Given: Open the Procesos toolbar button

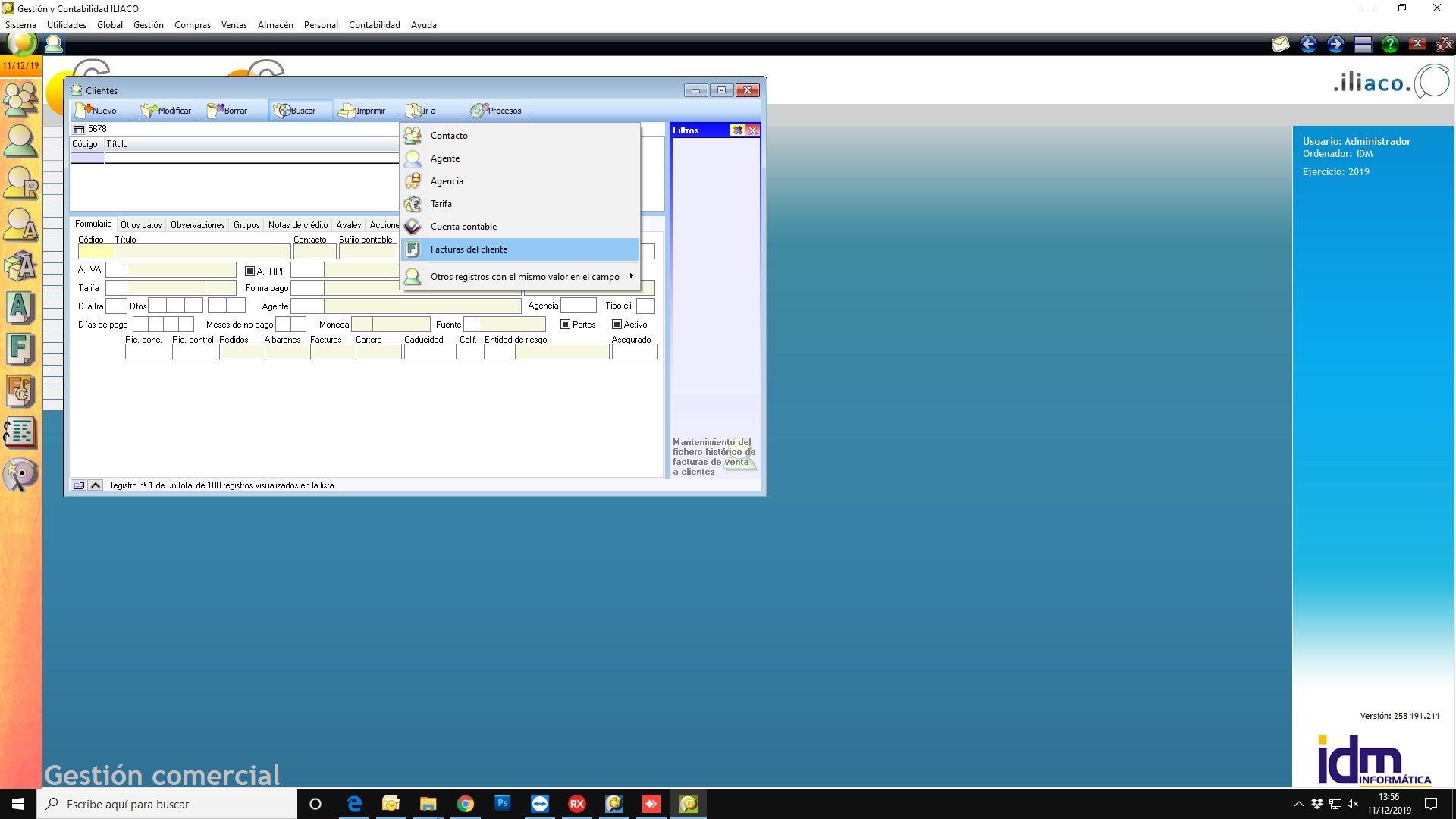Looking at the screenshot, I should pos(496,111).
